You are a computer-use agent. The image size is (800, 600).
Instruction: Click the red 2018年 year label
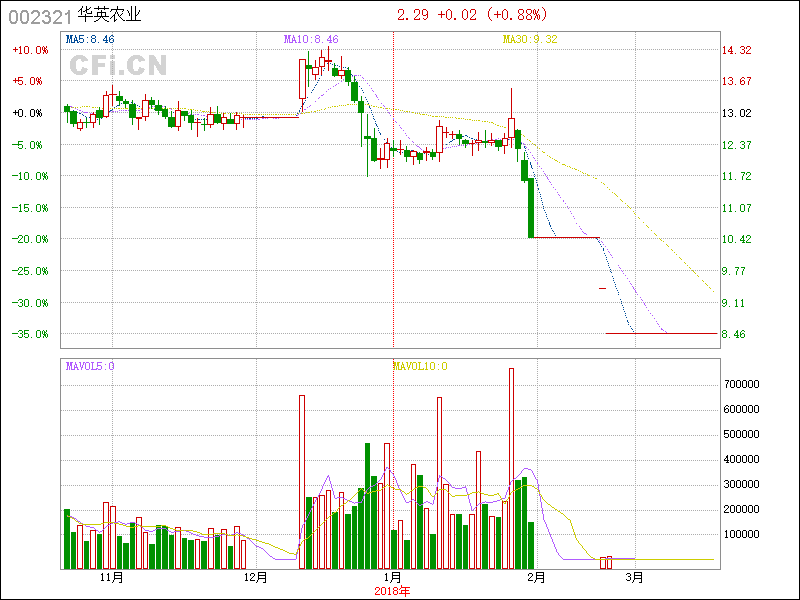(x=393, y=591)
